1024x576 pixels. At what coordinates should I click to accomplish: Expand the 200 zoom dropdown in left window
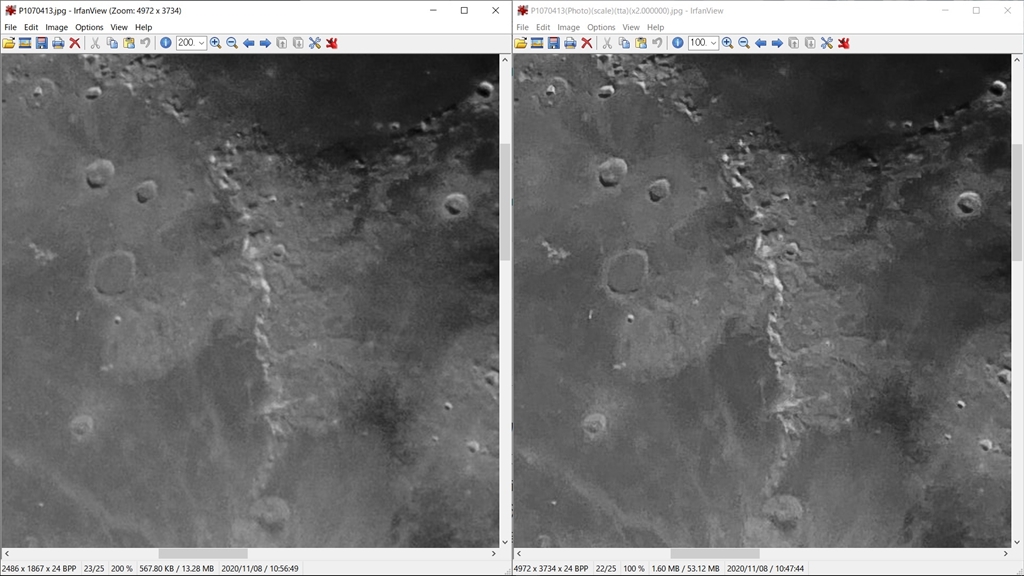pos(201,43)
